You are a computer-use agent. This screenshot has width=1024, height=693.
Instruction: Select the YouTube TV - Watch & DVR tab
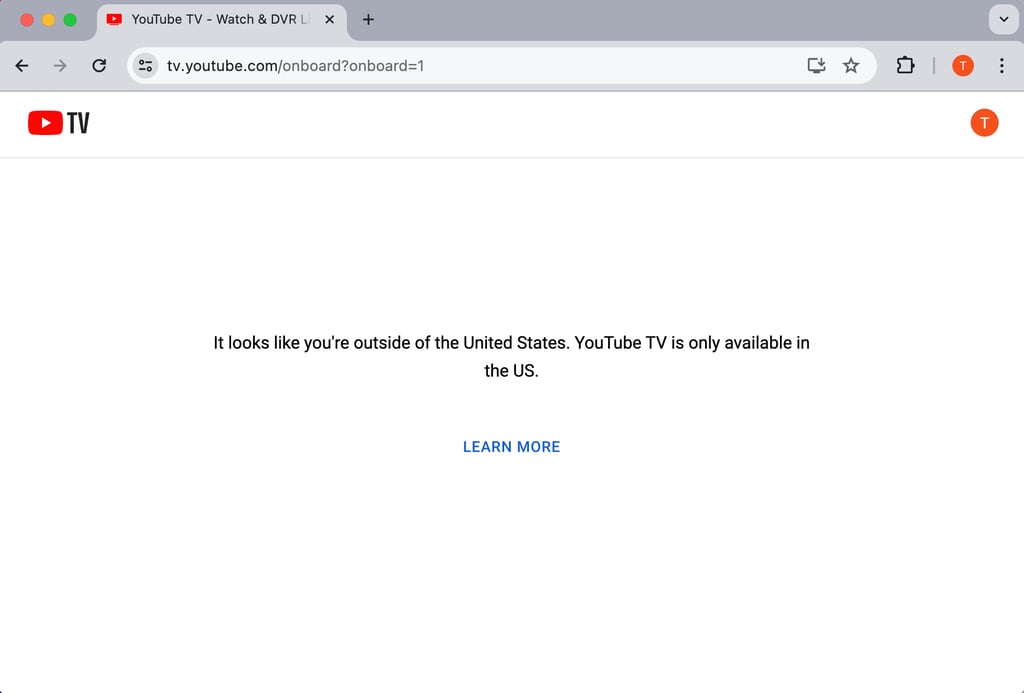pyautogui.click(x=221, y=20)
